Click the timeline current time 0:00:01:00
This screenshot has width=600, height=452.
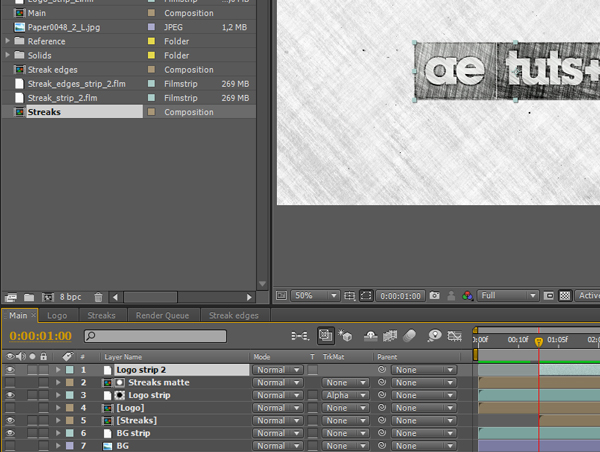pyautogui.click(x=41, y=336)
